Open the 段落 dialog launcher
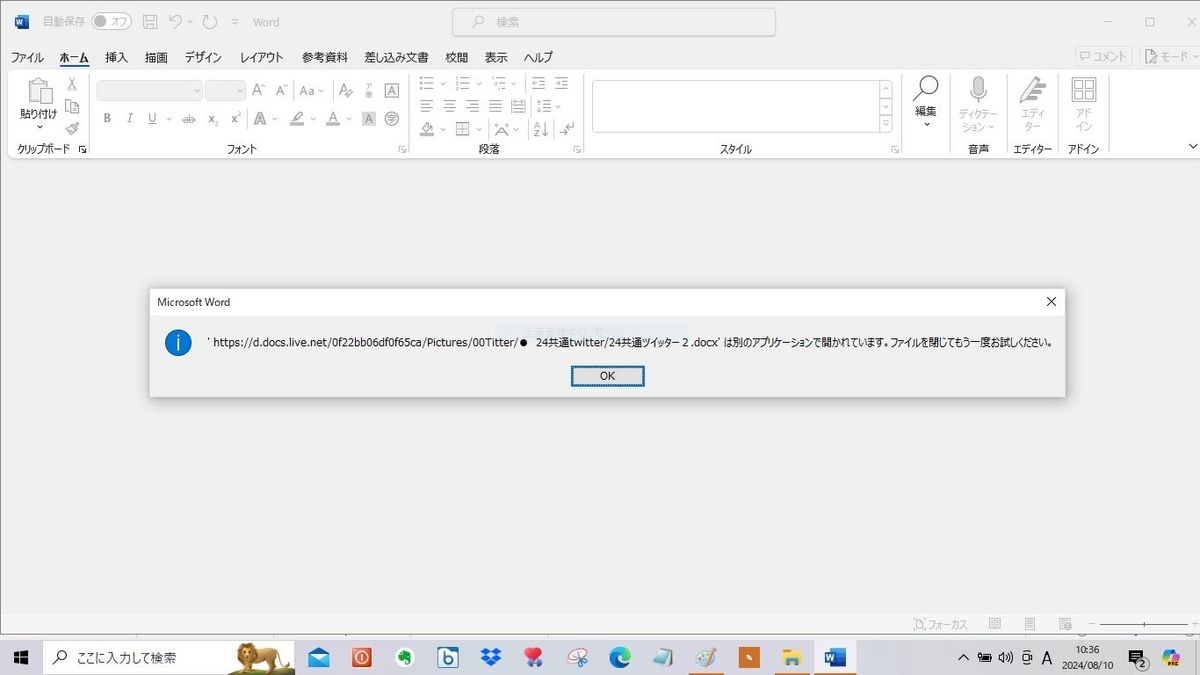Image resolution: width=1200 pixels, height=675 pixels. [x=577, y=149]
